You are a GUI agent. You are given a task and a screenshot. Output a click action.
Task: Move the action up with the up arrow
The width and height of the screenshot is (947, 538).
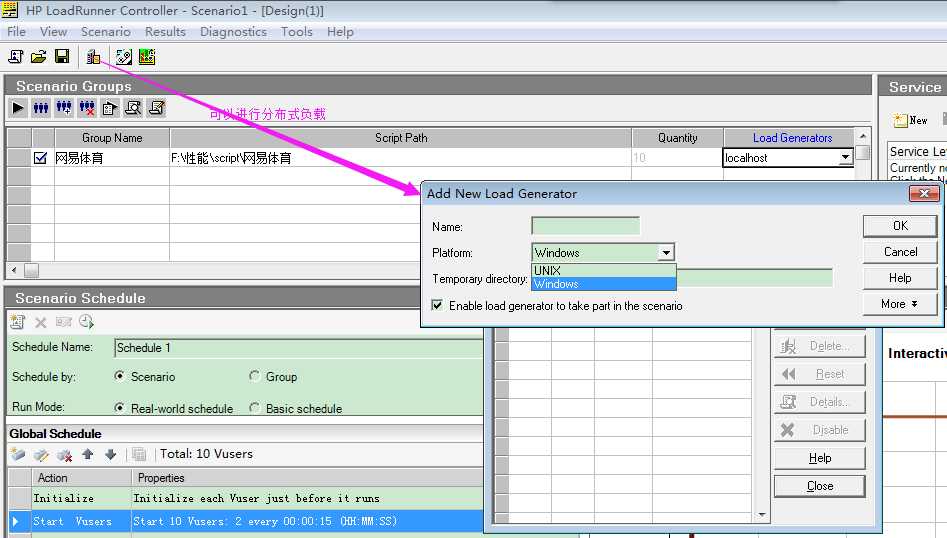point(88,454)
